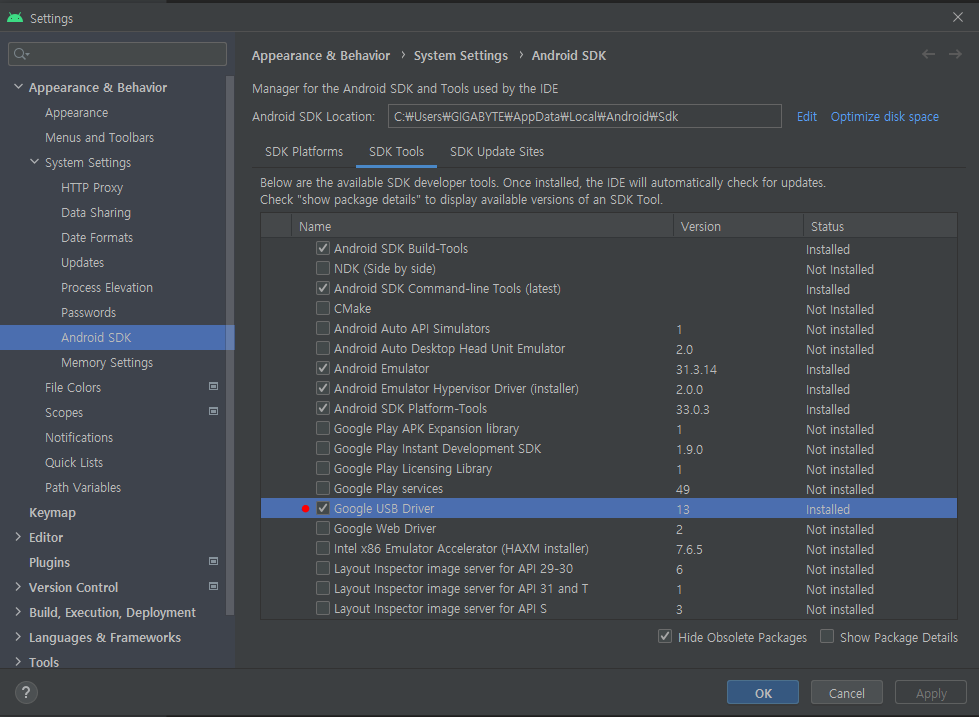Expand the Tools section

coord(18,661)
